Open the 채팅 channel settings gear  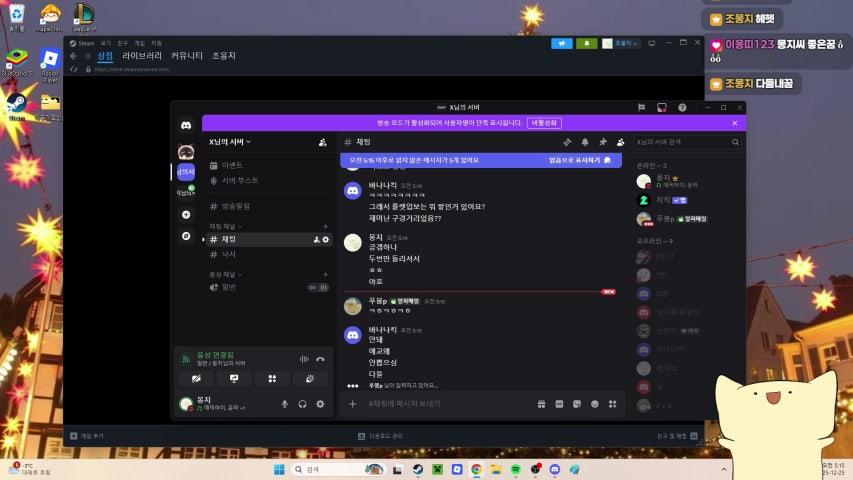326,239
